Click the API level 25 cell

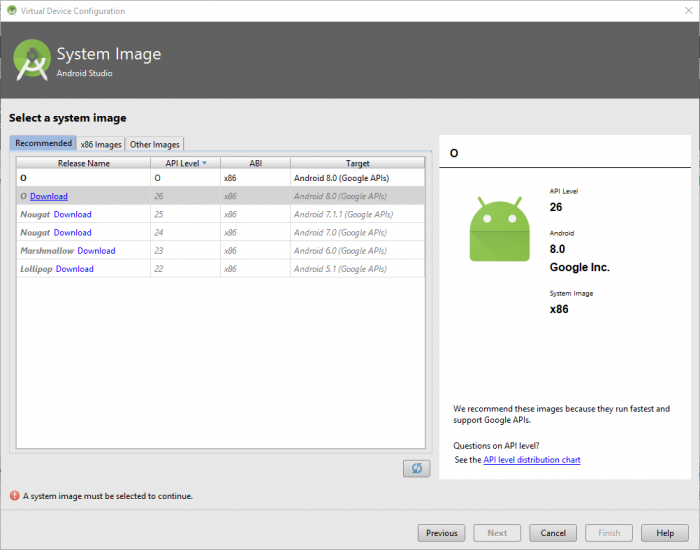click(185, 214)
